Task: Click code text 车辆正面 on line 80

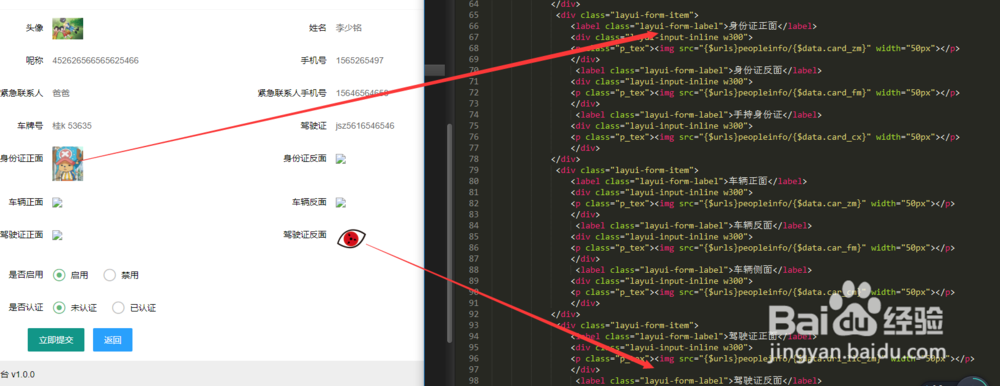Action: (x=748, y=181)
